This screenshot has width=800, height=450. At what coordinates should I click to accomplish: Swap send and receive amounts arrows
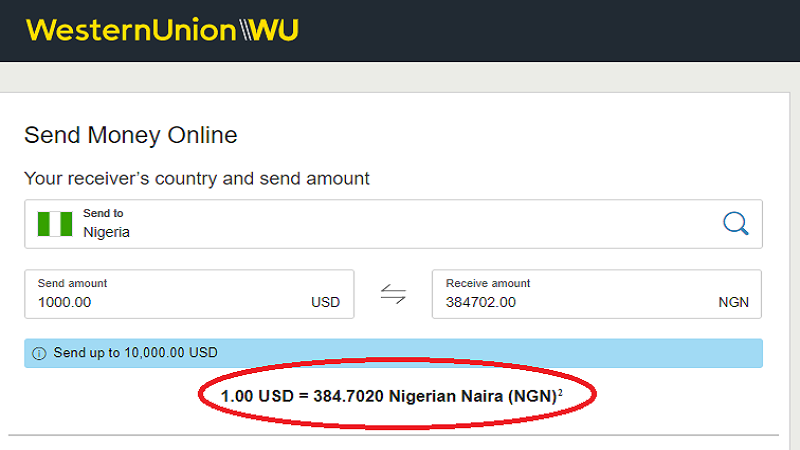pos(393,294)
